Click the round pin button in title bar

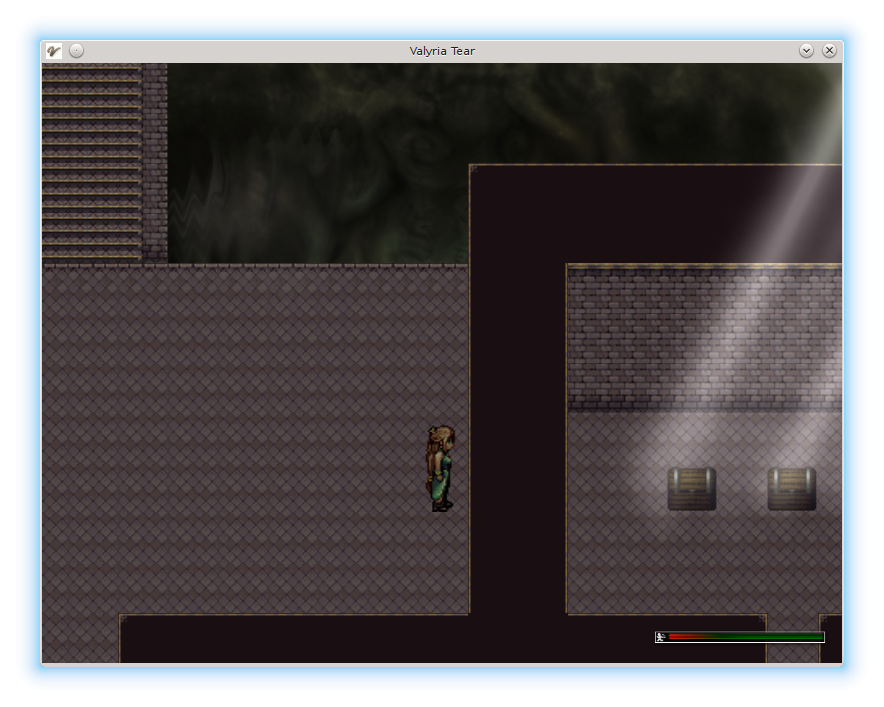coord(77,51)
